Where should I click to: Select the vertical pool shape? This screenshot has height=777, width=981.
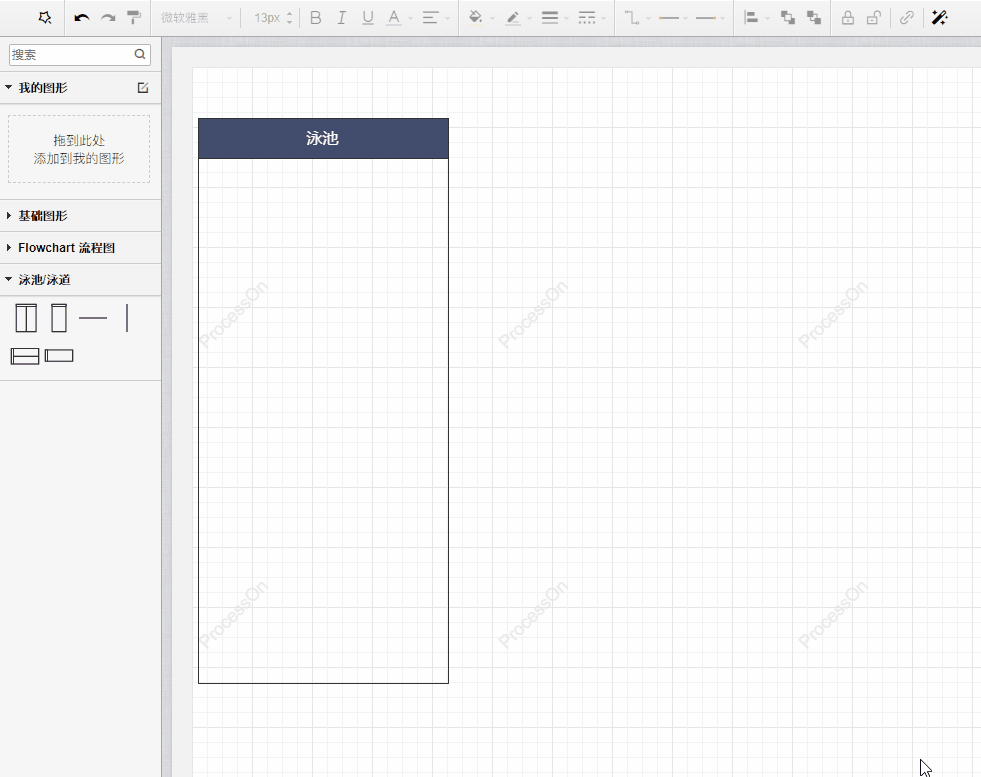click(x=26, y=318)
